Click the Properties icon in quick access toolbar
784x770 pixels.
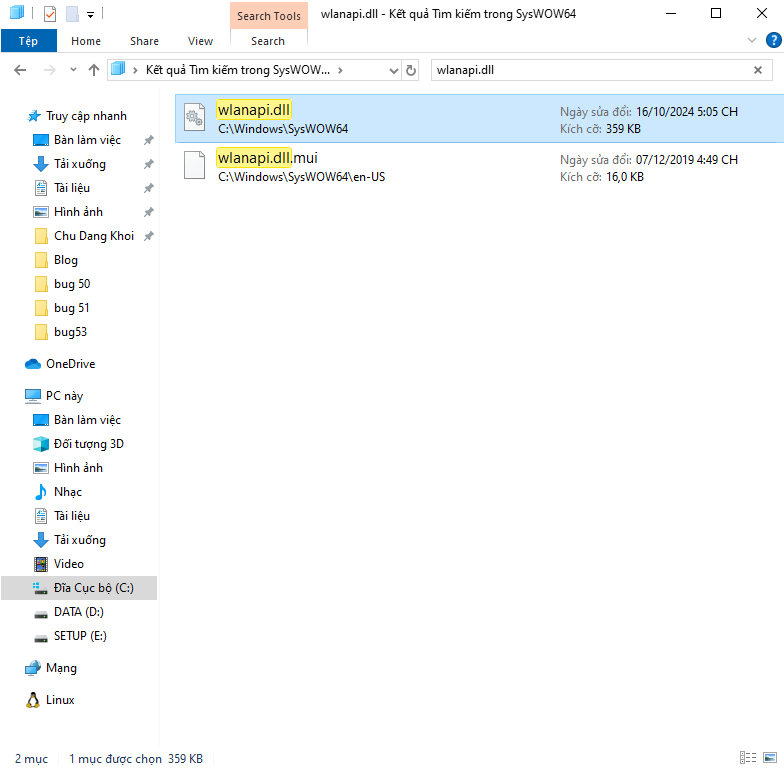[x=50, y=14]
